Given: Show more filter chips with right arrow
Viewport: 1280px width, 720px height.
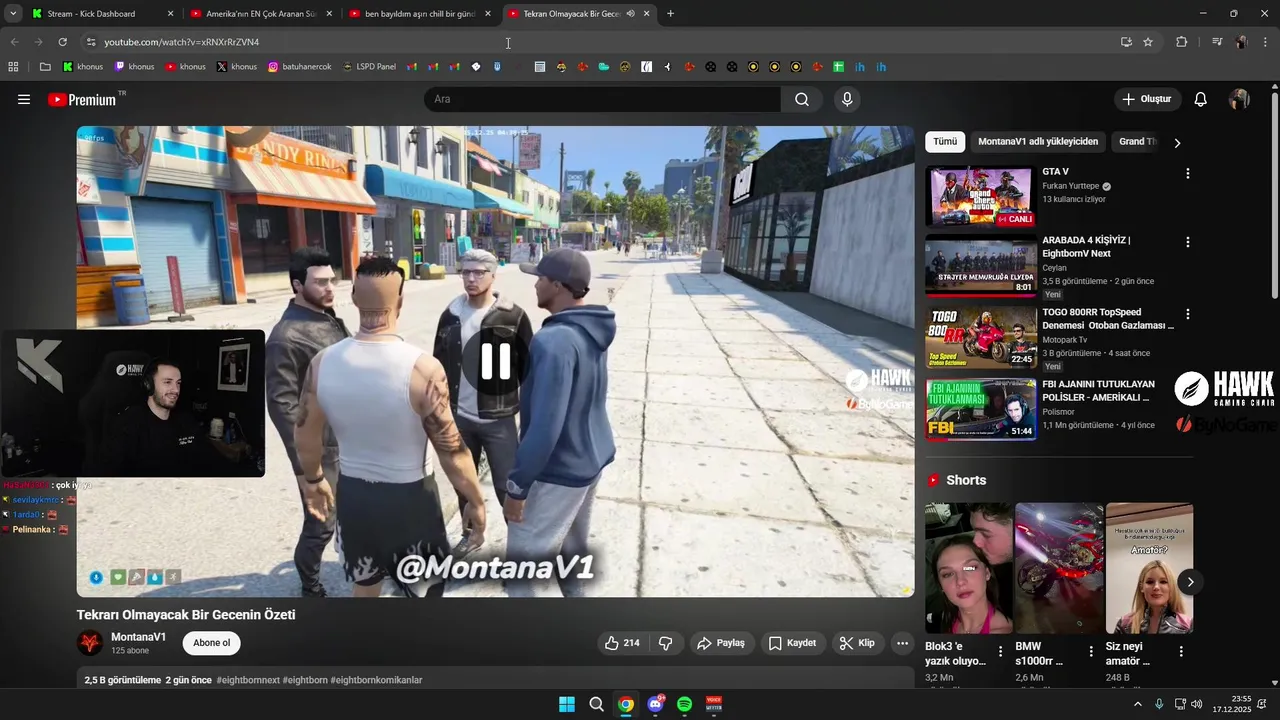Looking at the screenshot, I should pos(1177,142).
